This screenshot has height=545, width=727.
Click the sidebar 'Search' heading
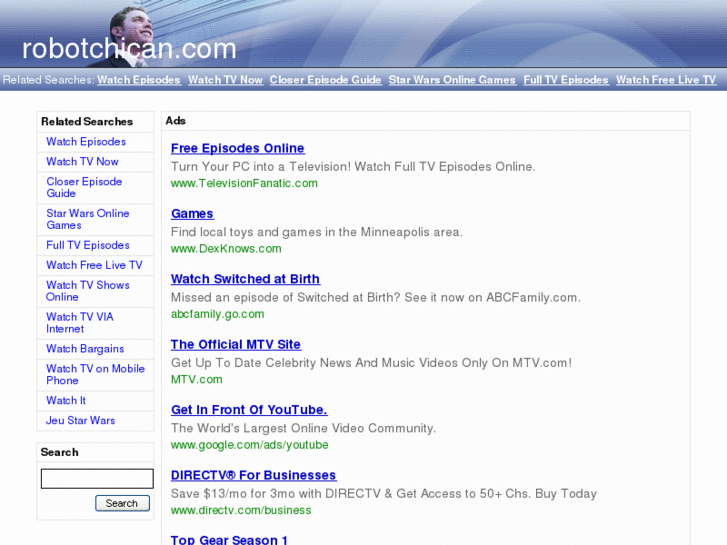59,452
